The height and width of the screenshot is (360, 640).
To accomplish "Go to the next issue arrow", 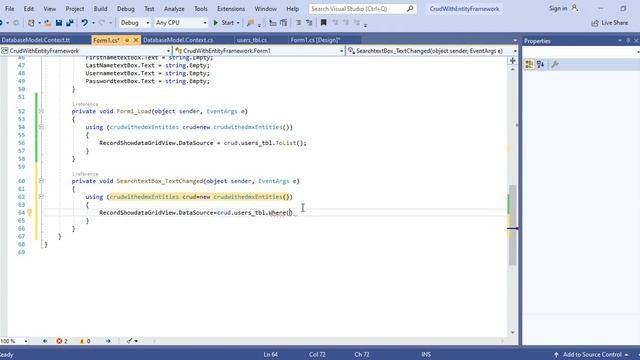I will 108,341.
